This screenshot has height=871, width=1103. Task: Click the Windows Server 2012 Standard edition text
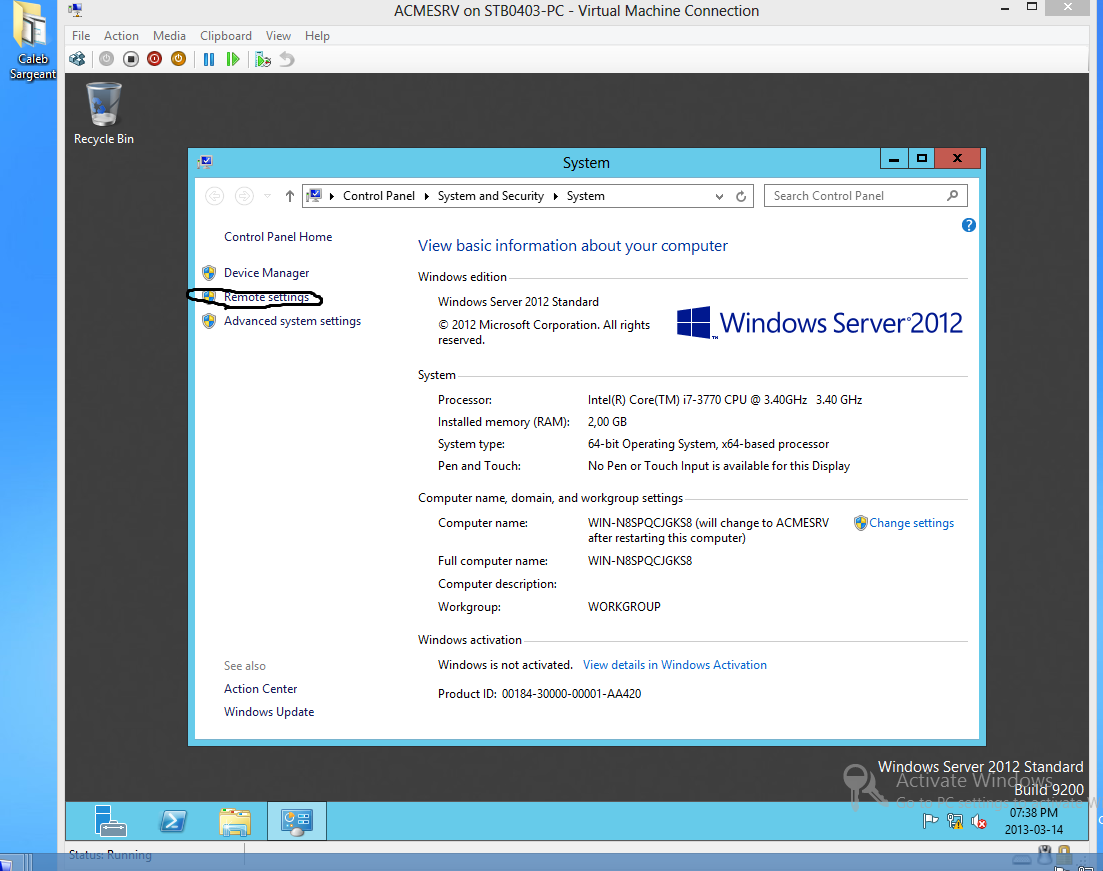point(518,302)
